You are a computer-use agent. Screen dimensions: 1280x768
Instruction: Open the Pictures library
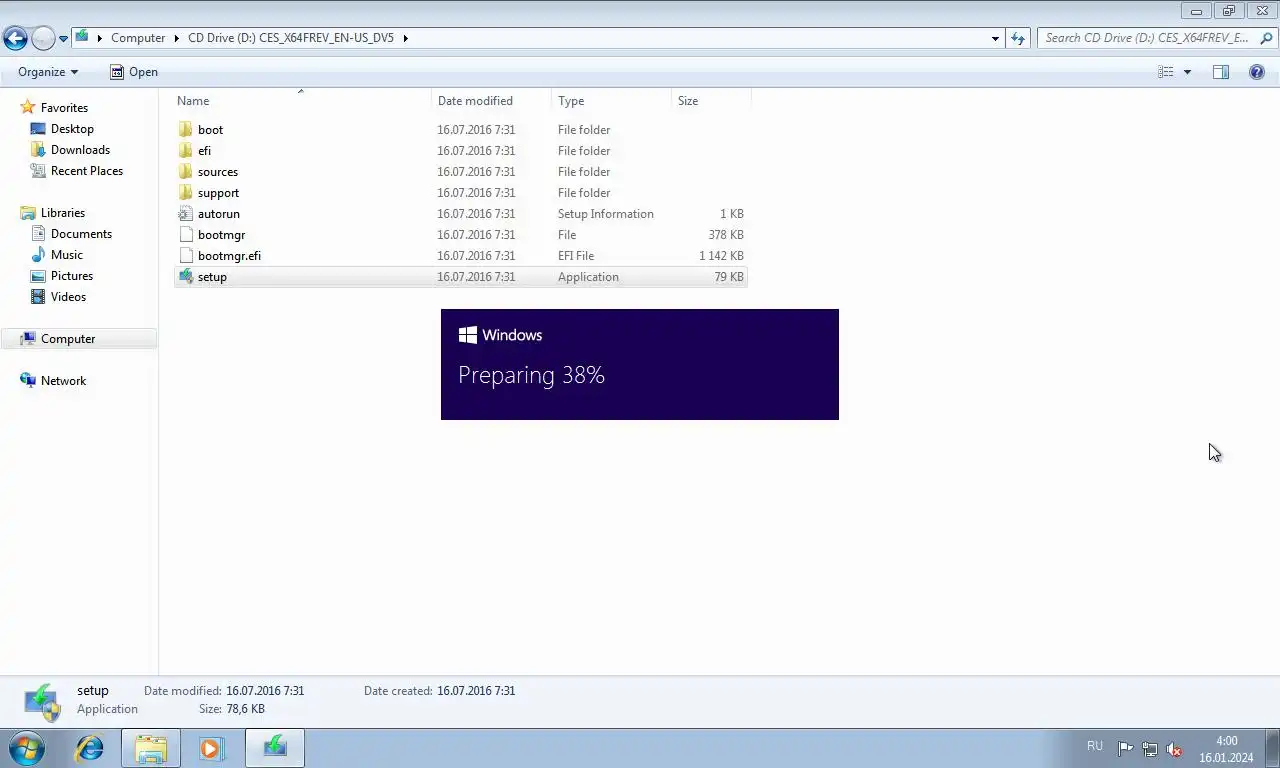coord(71,276)
